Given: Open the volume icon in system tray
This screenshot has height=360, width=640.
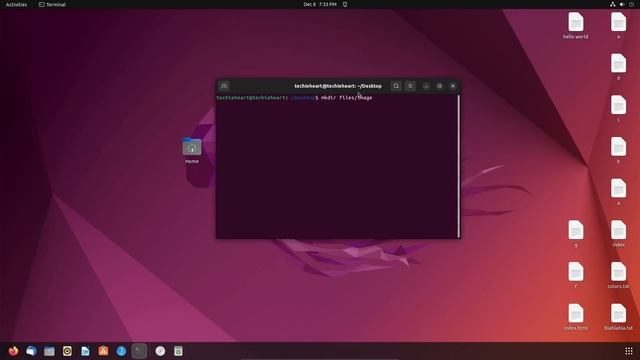Looking at the screenshot, I should (622, 4).
